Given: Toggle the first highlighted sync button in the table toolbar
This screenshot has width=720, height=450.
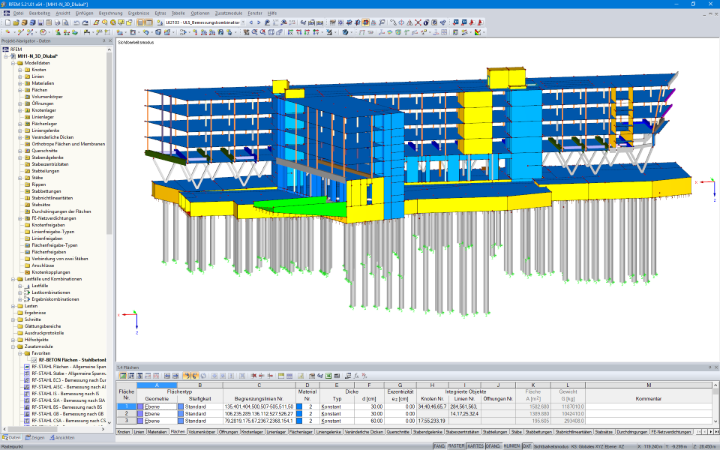Looking at the screenshot, I should pyautogui.click(x=186, y=376).
